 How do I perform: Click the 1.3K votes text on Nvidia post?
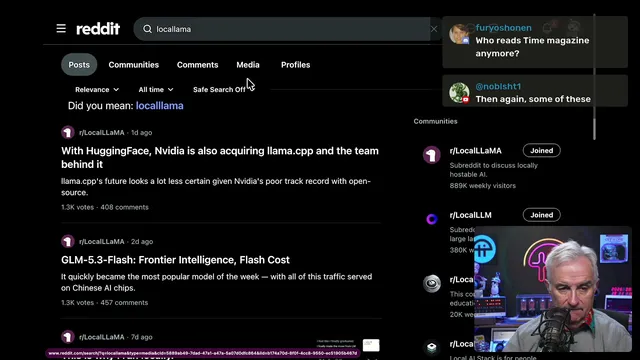77,207
